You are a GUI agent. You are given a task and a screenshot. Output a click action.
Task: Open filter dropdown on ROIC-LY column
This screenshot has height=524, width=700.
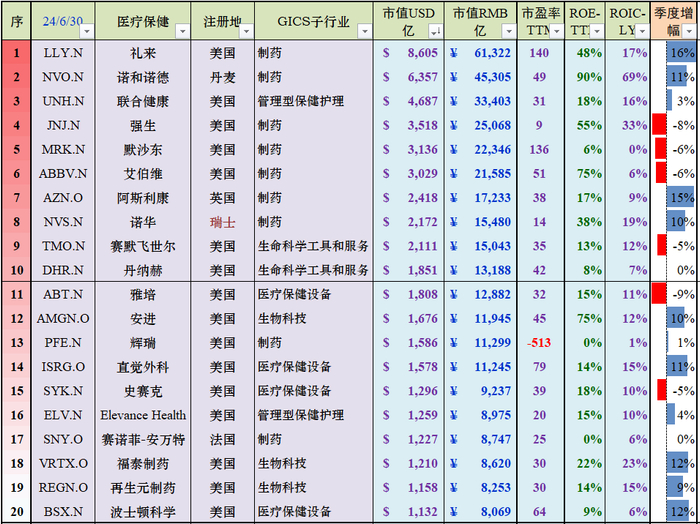(642, 31)
